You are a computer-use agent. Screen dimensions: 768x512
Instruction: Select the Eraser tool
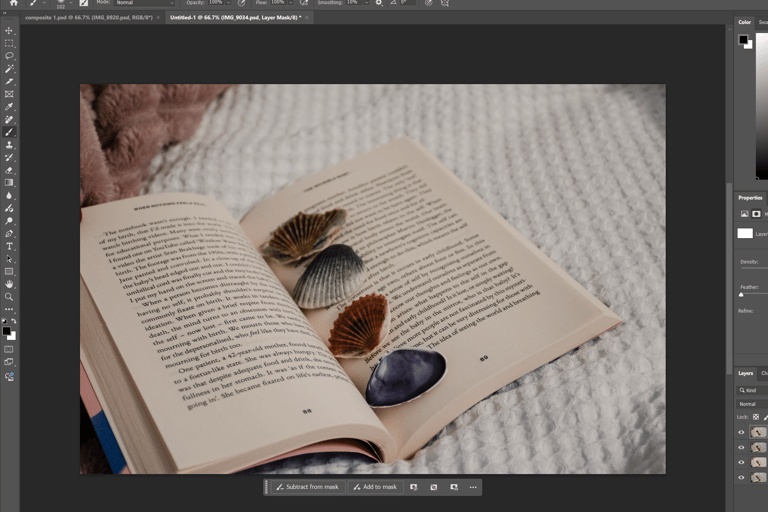tap(9, 171)
